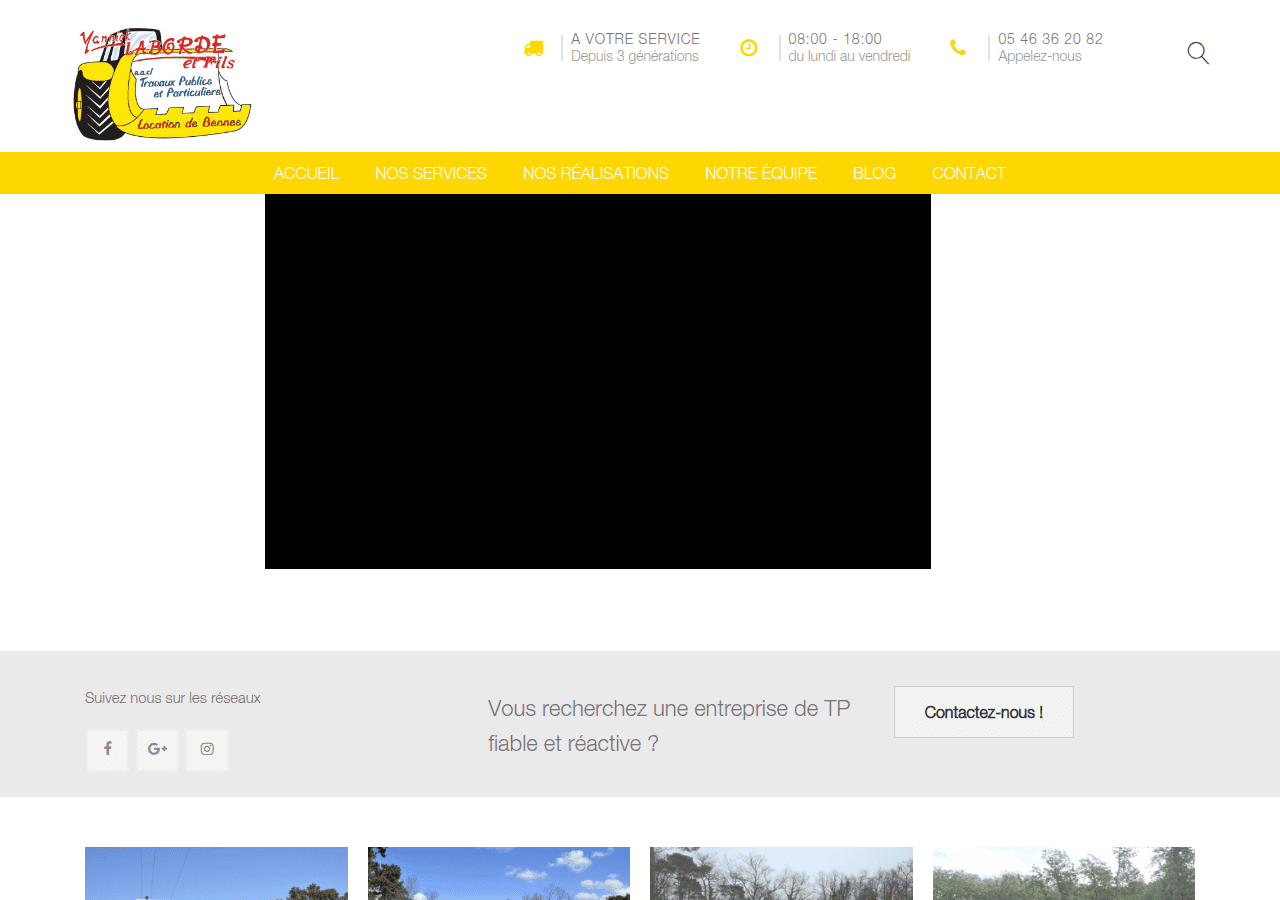Click the Contactez-nous ! button

tap(984, 712)
